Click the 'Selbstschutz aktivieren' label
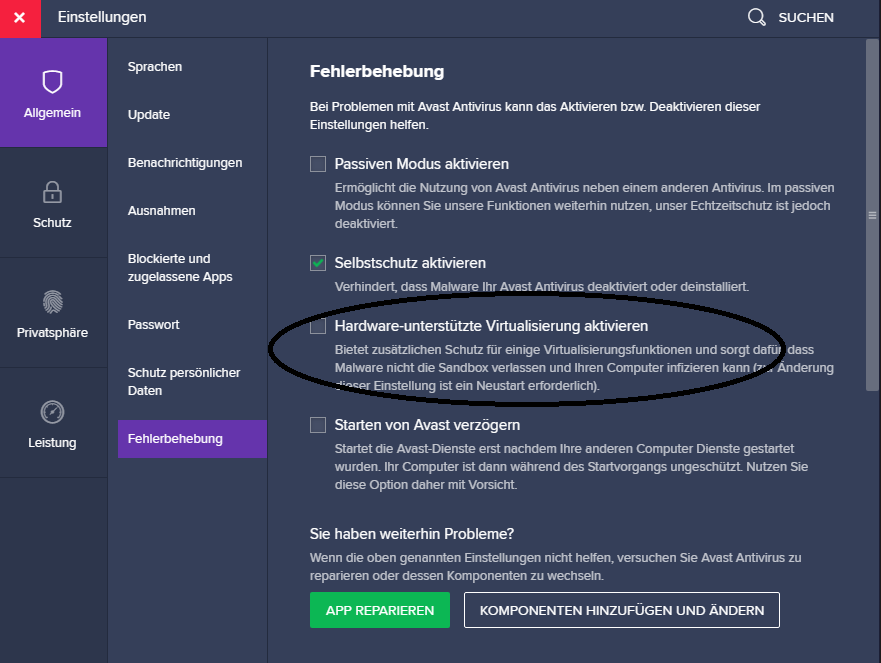The height and width of the screenshot is (663, 881). (x=410, y=263)
